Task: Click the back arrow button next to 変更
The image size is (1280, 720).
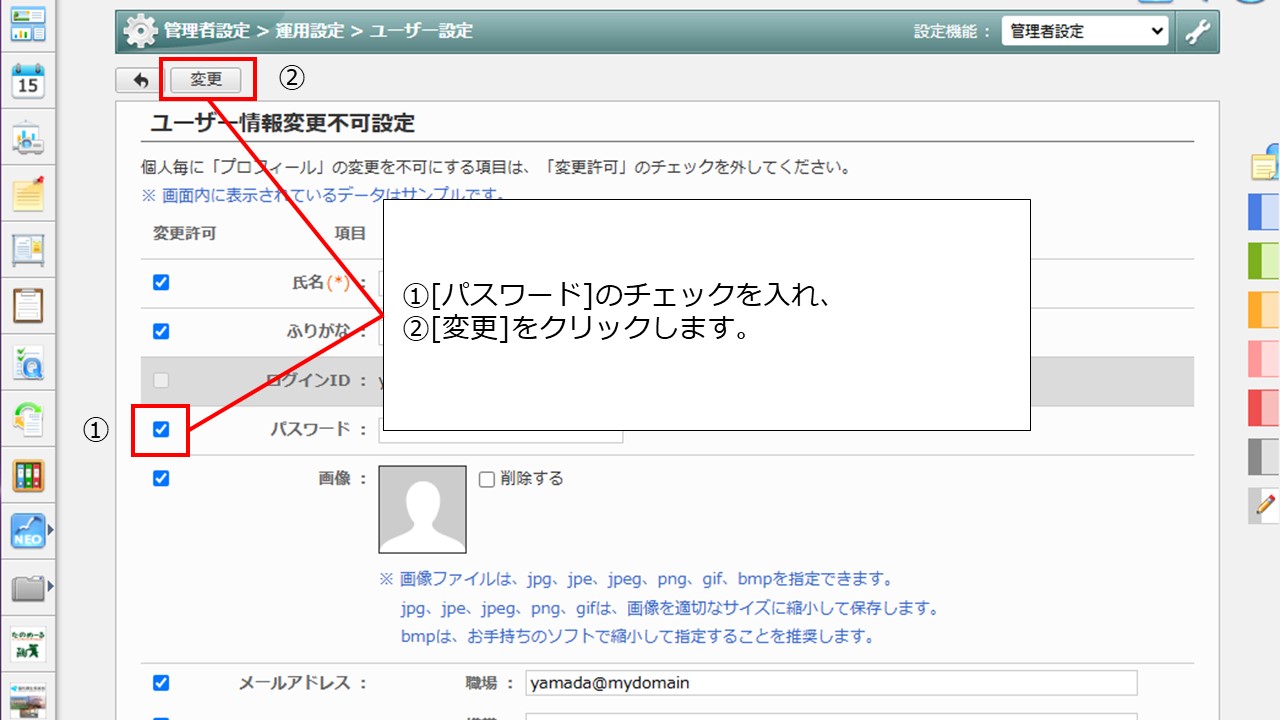Action: point(139,79)
